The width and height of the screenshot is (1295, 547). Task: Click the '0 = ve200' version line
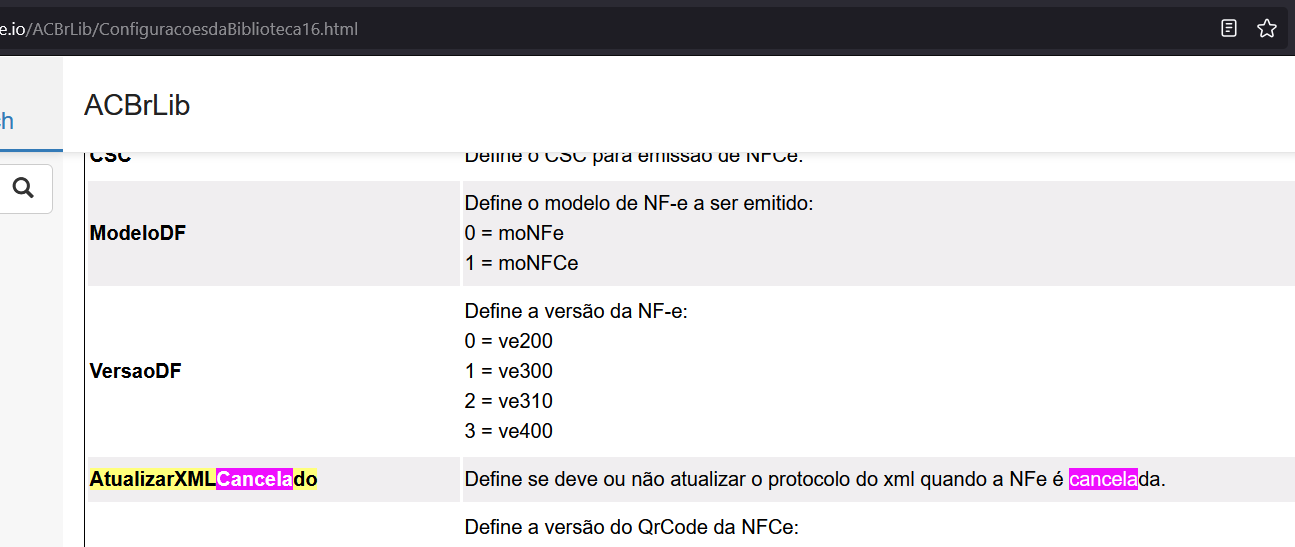509,341
